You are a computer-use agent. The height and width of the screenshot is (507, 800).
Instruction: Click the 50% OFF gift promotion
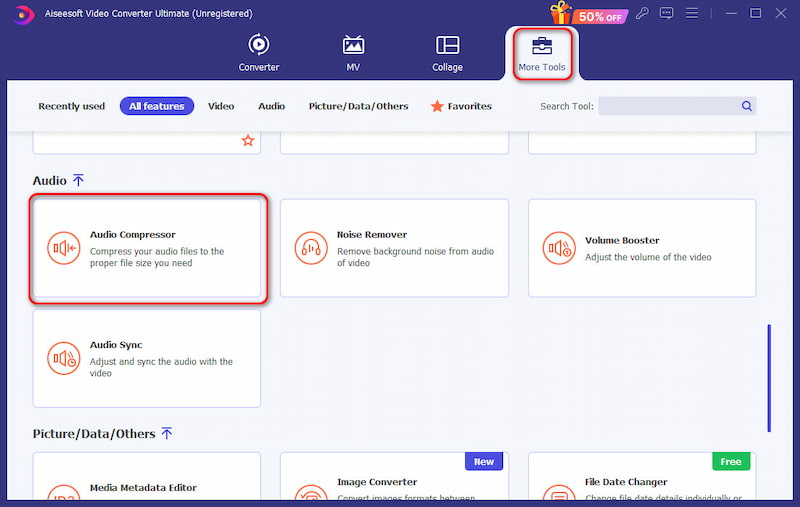point(589,14)
